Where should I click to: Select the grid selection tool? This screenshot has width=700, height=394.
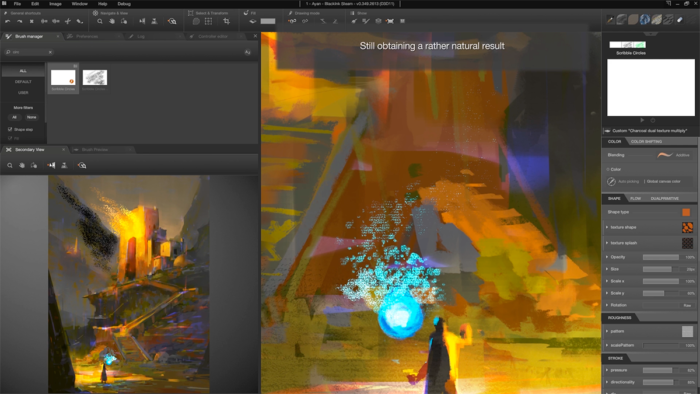pos(208,21)
